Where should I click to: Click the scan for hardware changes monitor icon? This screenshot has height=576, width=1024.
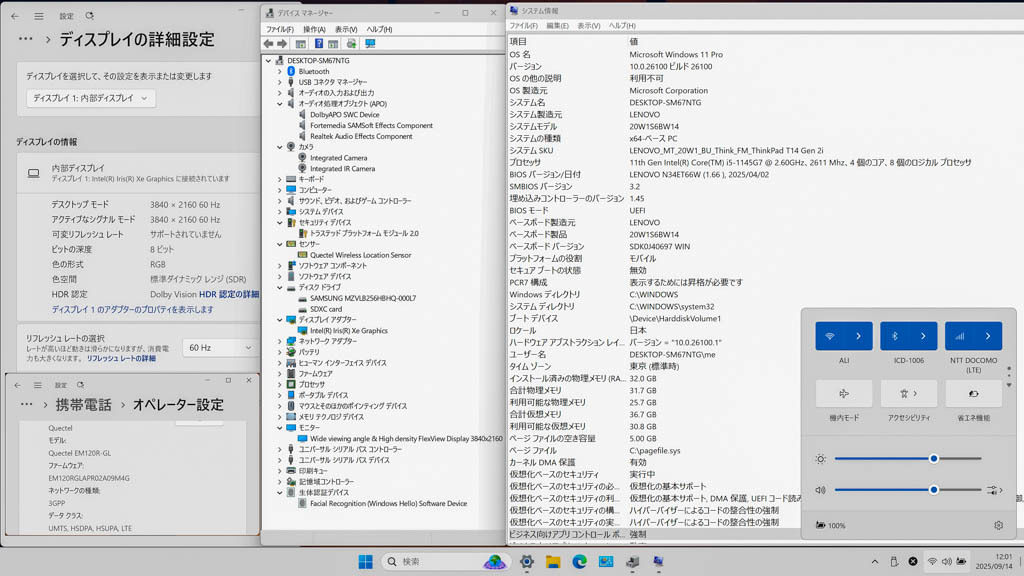click(x=370, y=44)
